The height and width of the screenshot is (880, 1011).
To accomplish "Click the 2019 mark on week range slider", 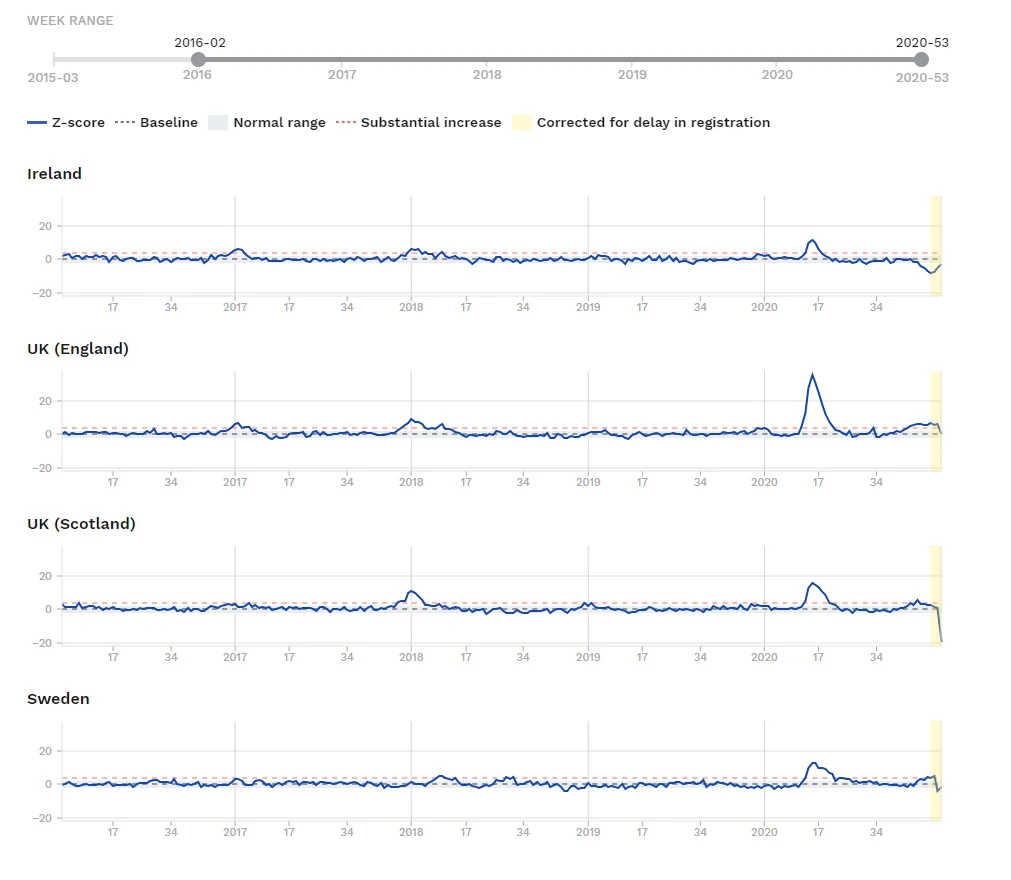I will [632, 61].
